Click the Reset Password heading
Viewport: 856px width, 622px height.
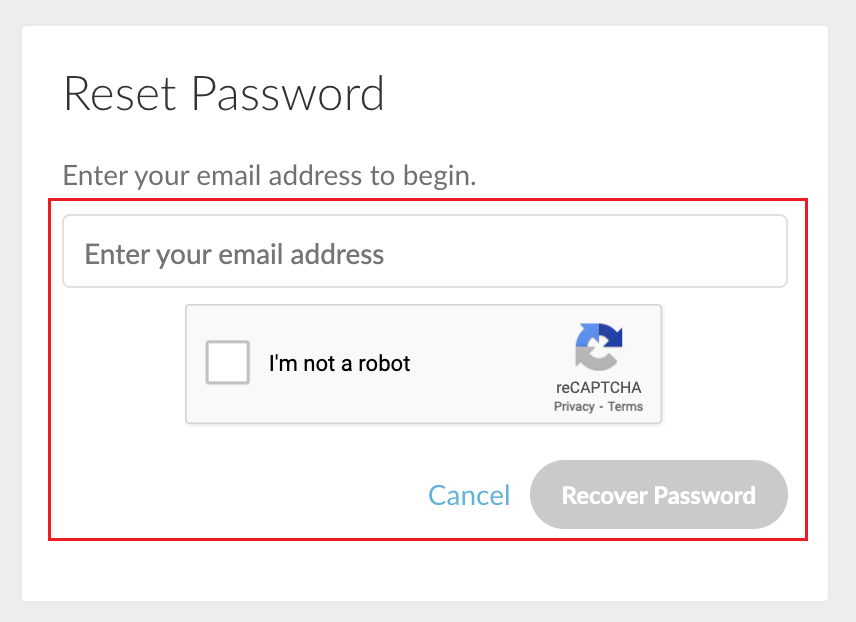[x=224, y=94]
